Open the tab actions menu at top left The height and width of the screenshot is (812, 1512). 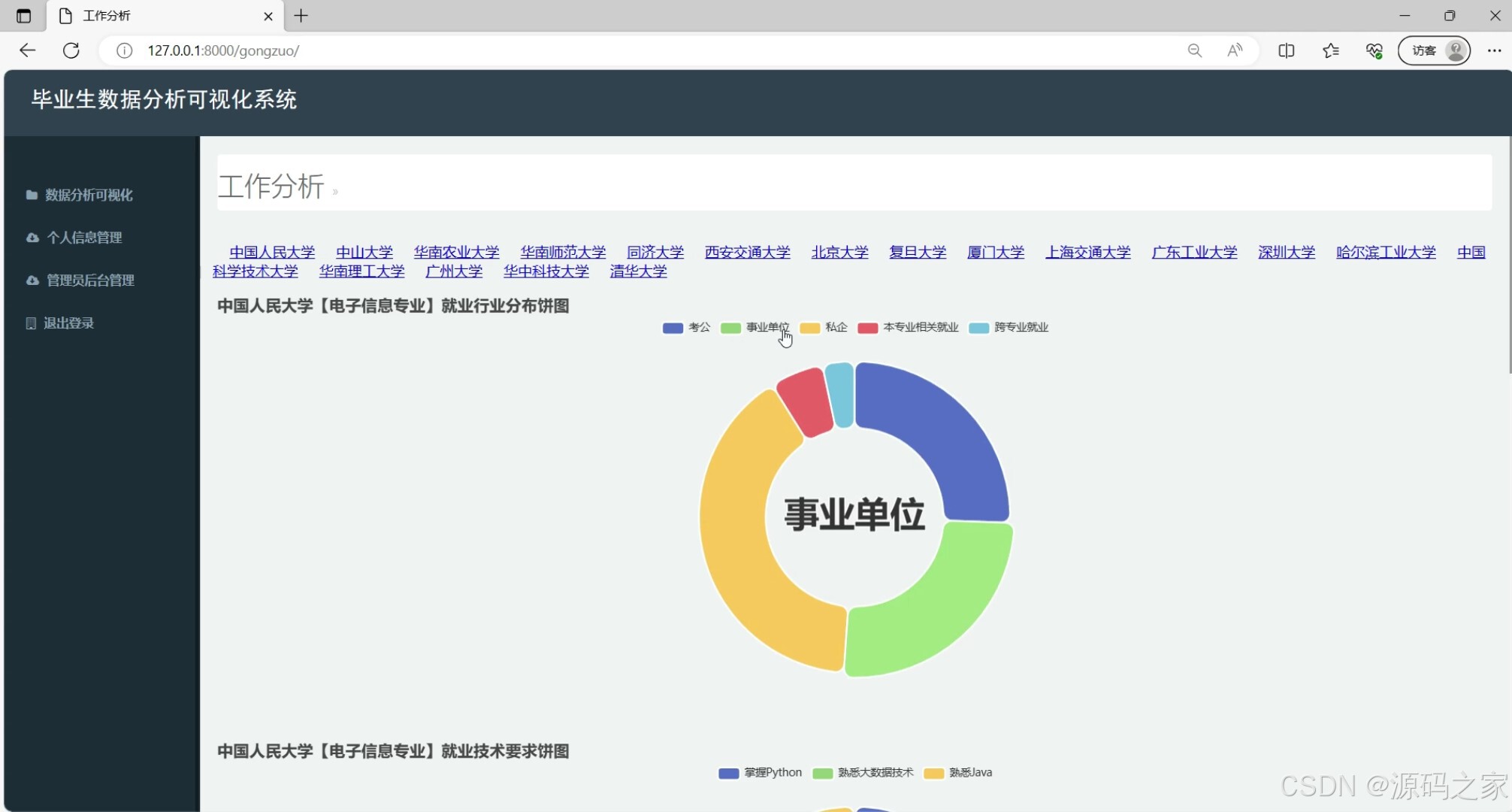point(23,15)
